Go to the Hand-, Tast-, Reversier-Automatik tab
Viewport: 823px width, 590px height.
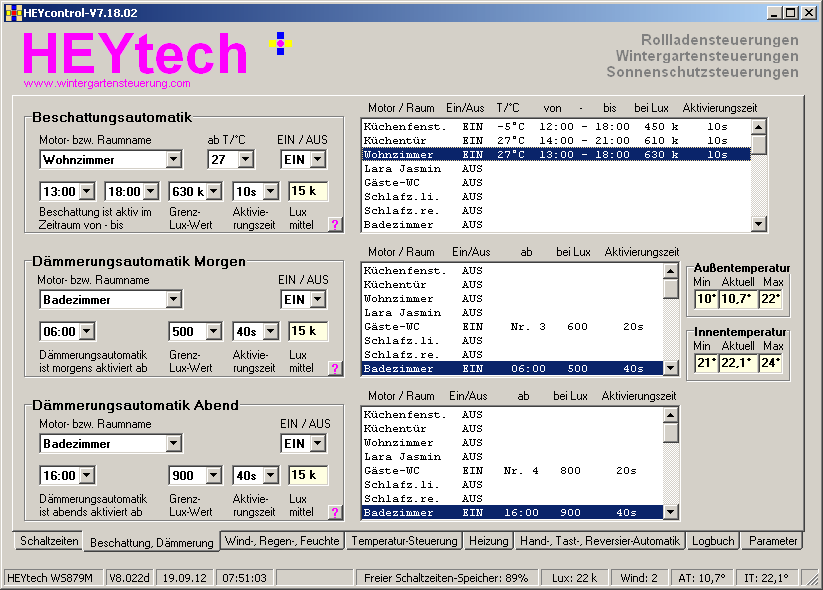(600, 541)
